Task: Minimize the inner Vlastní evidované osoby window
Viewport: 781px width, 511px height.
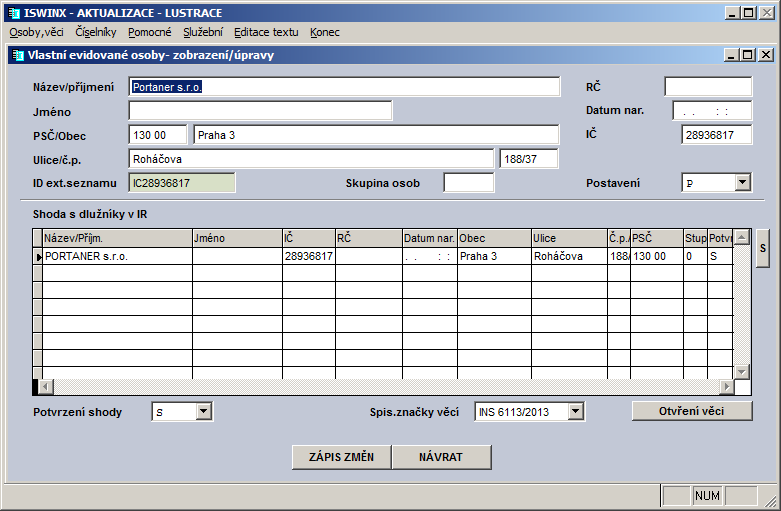Action: pyautogui.click(x=731, y=55)
